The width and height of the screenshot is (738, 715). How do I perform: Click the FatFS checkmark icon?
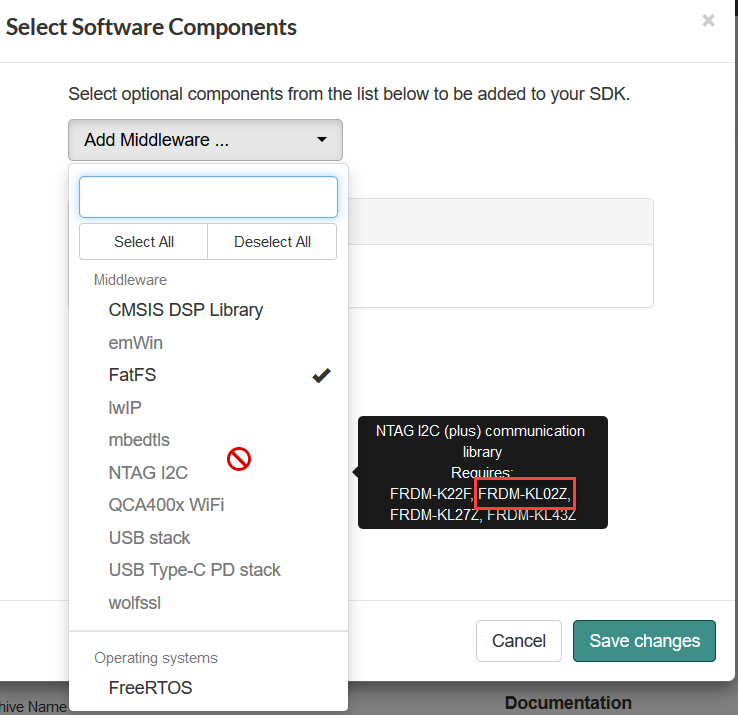[321, 375]
